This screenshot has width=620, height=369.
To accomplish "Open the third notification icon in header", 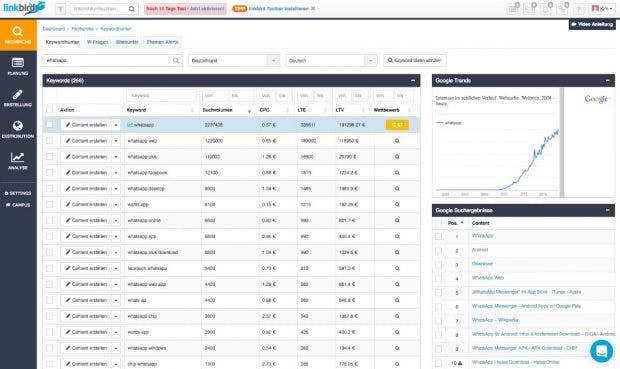I will [546, 9].
